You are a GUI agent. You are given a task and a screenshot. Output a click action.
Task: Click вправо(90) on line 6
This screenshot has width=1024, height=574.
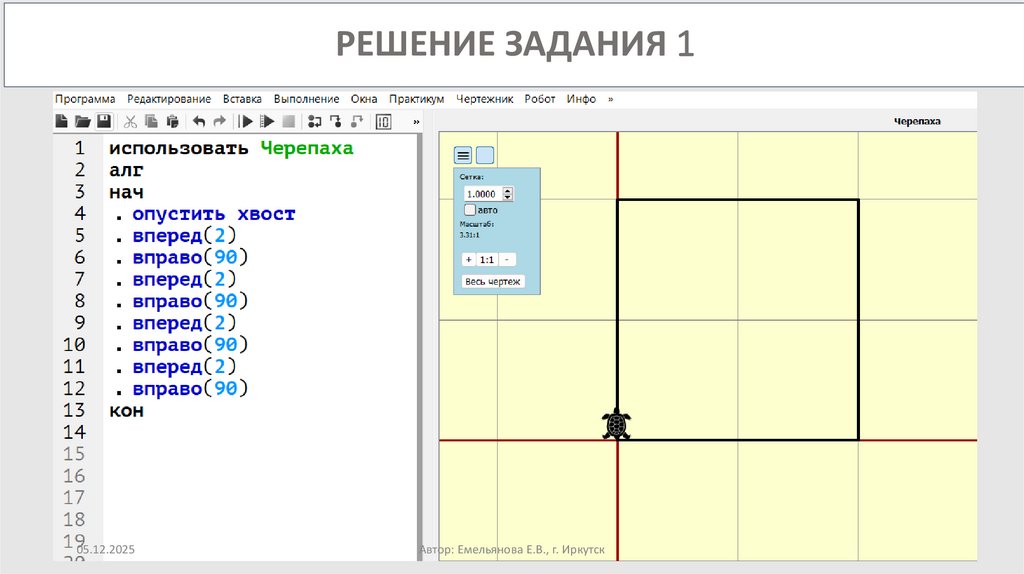(190, 257)
